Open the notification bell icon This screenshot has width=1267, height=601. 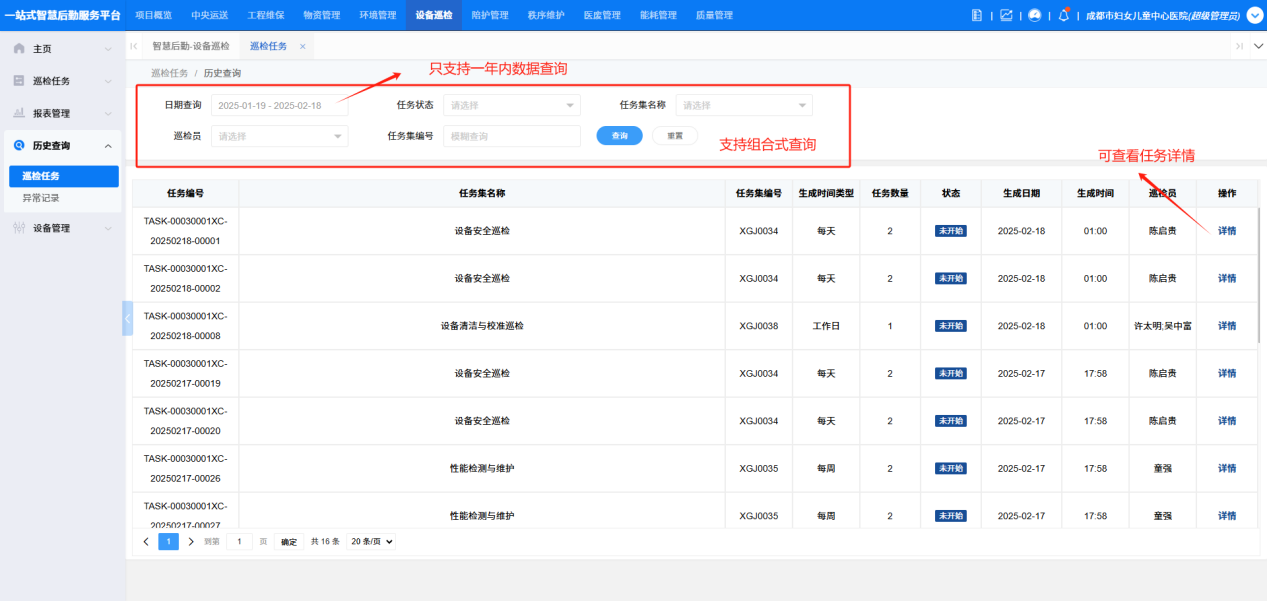(1064, 15)
